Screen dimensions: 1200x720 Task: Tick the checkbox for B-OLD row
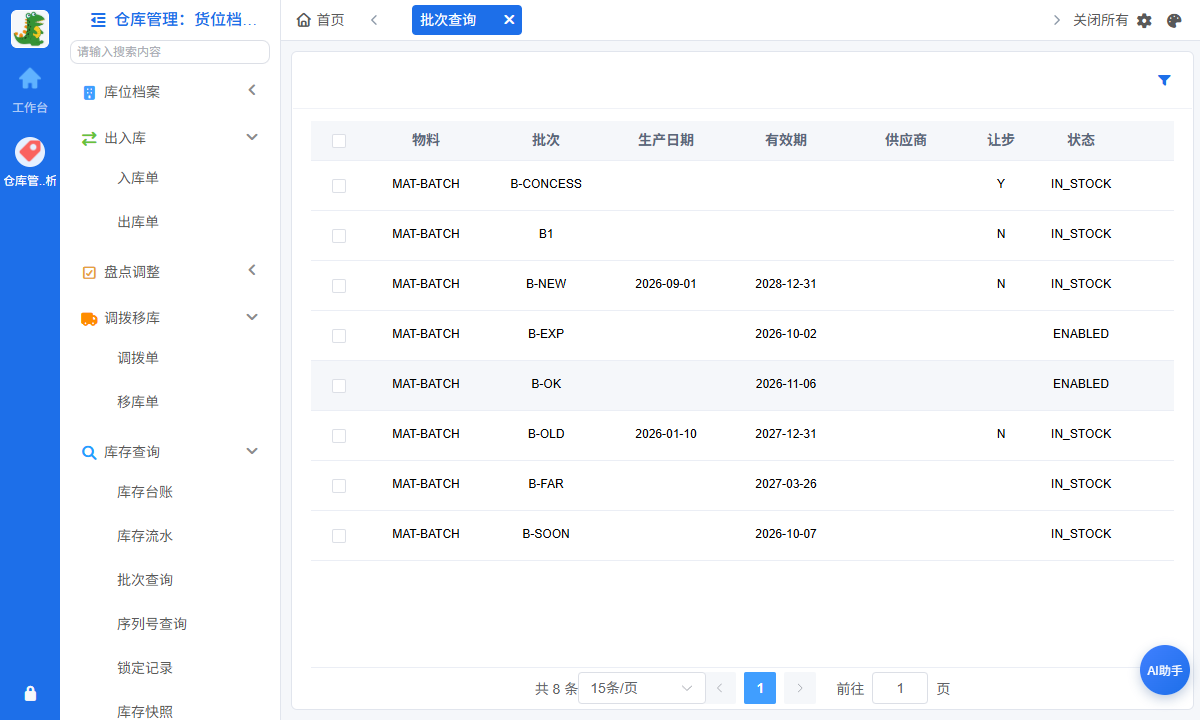(339, 436)
